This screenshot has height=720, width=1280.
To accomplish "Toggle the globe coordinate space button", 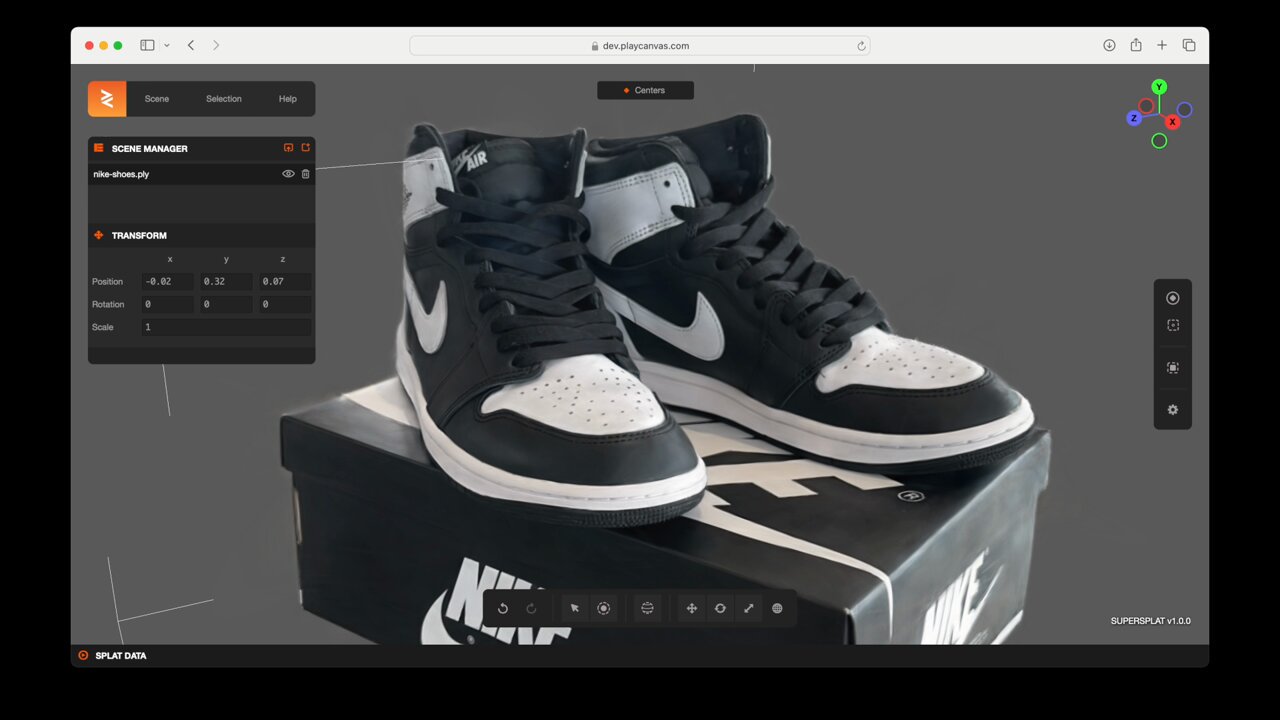I will coord(777,608).
